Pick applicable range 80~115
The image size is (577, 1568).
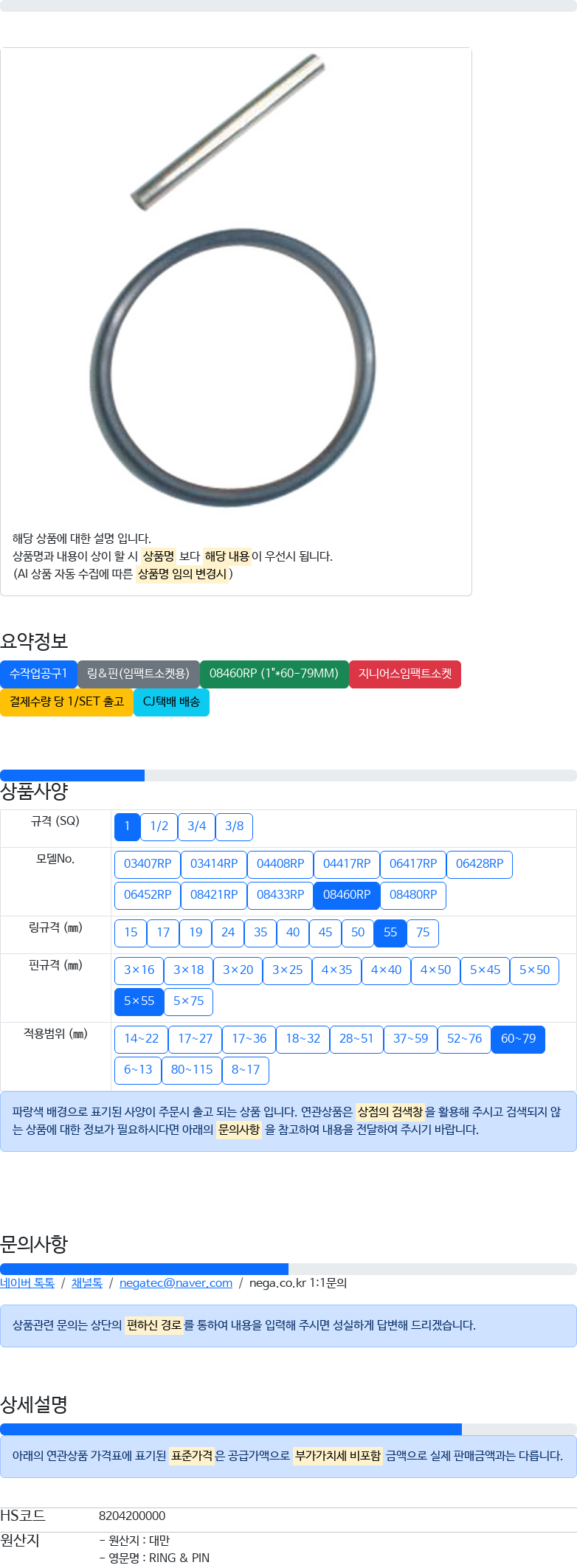click(x=192, y=1070)
